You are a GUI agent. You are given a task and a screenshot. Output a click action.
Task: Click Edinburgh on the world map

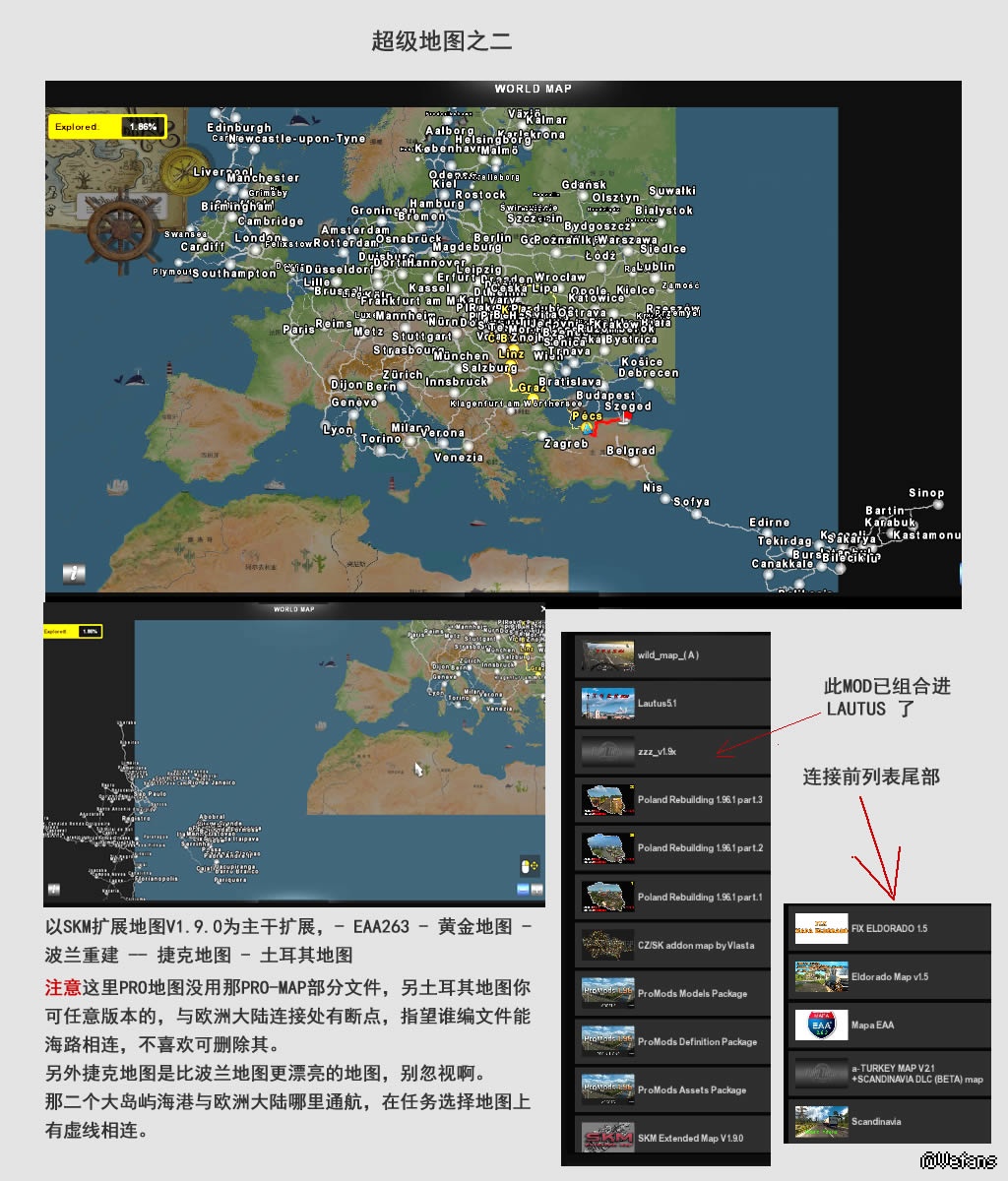(x=239, y=128)
